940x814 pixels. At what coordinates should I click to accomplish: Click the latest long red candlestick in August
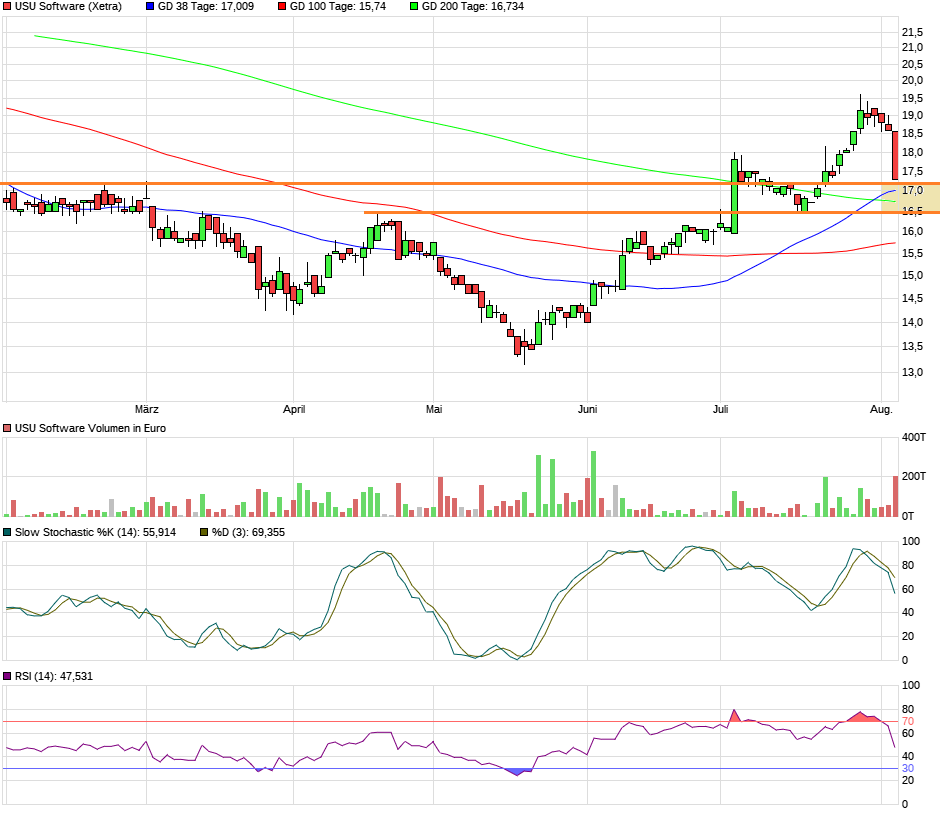(896, 155)
